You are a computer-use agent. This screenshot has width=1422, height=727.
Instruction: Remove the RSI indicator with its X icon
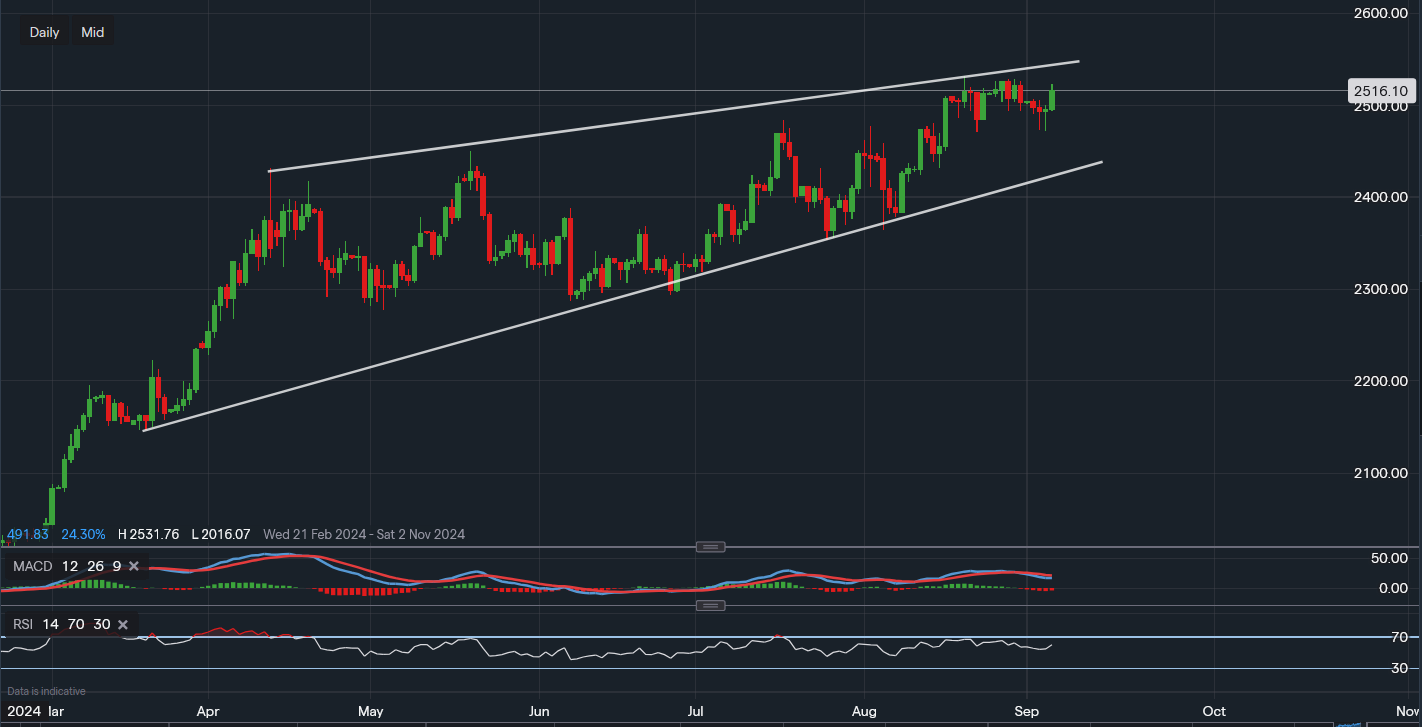(x=123, y=624)
